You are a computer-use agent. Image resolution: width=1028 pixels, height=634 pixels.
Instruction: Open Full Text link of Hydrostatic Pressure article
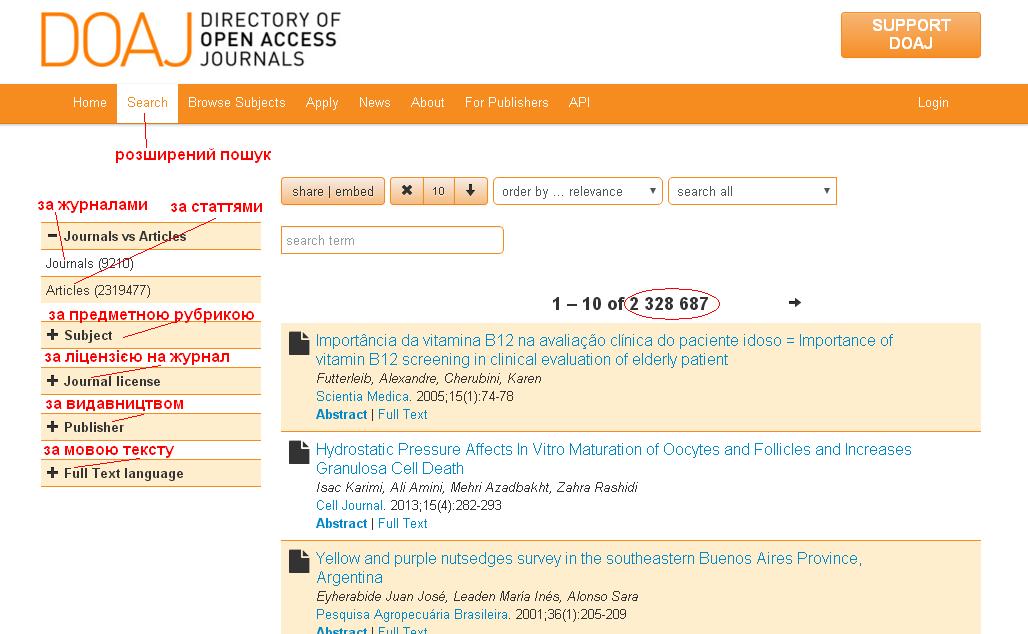[402, 523]
